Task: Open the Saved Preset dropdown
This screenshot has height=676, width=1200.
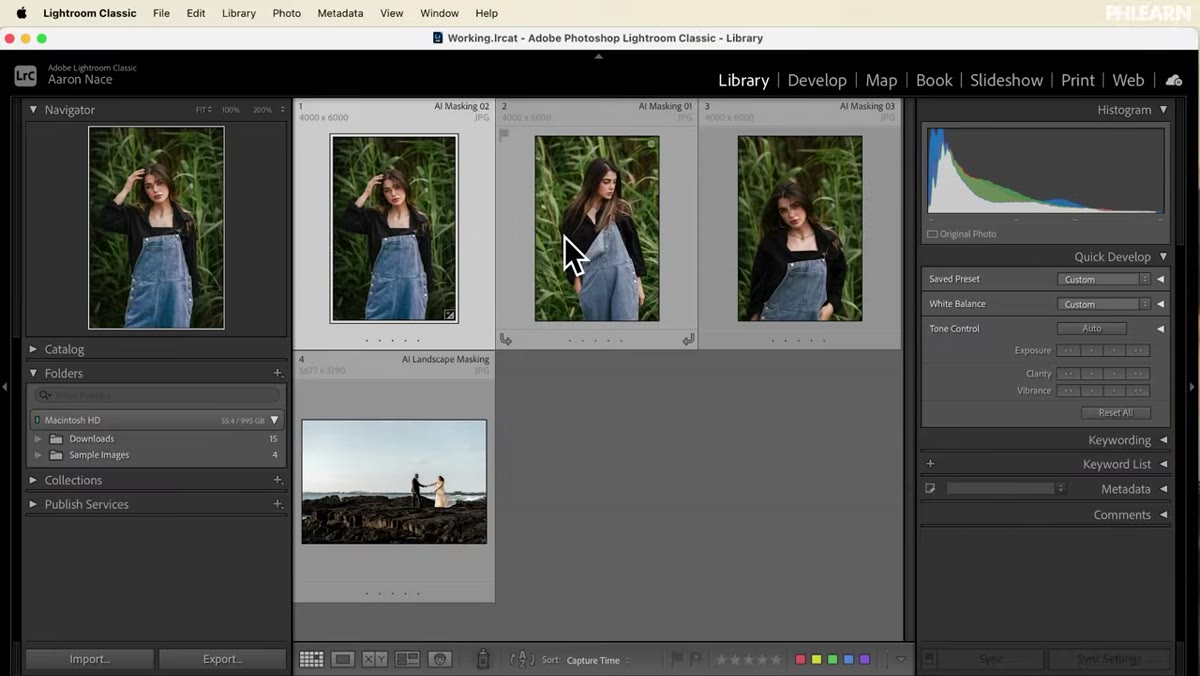Action: 1104,279
